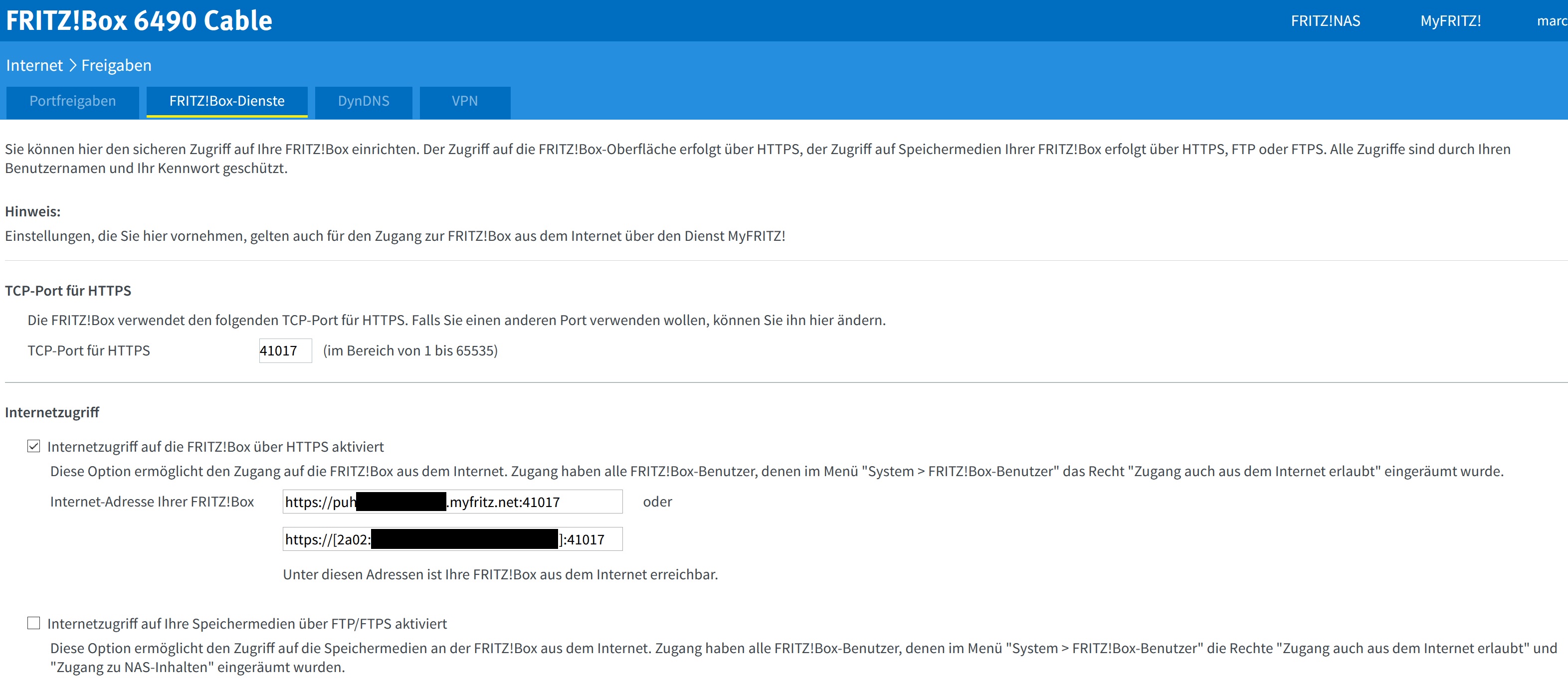The height and width of the screenshot is (689, 1568).
Task: Go to Internet in the breadcrumb
Action: (x=34, y=65)
